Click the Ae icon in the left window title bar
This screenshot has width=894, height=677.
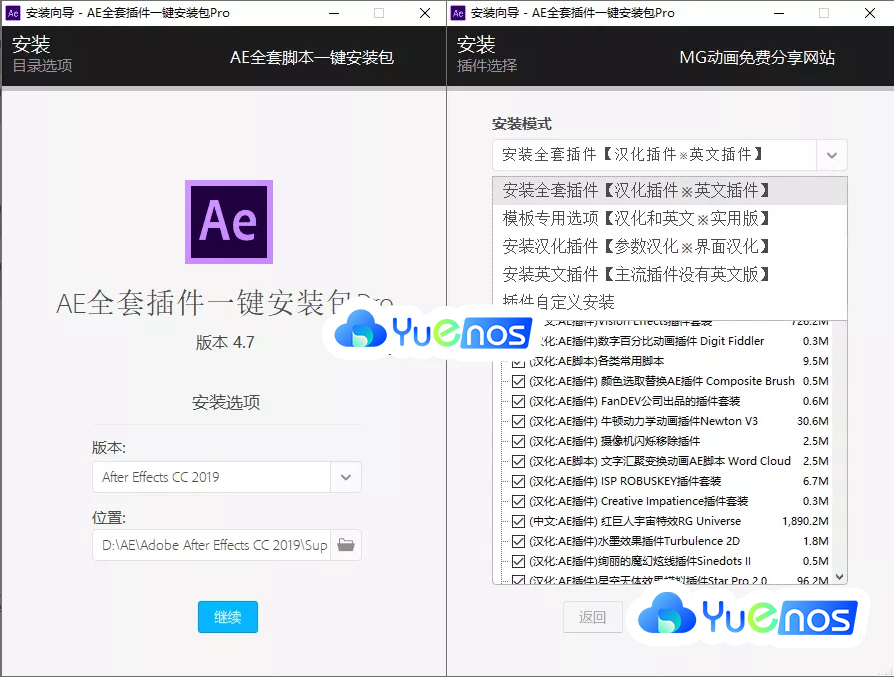(x=12, y=13)
